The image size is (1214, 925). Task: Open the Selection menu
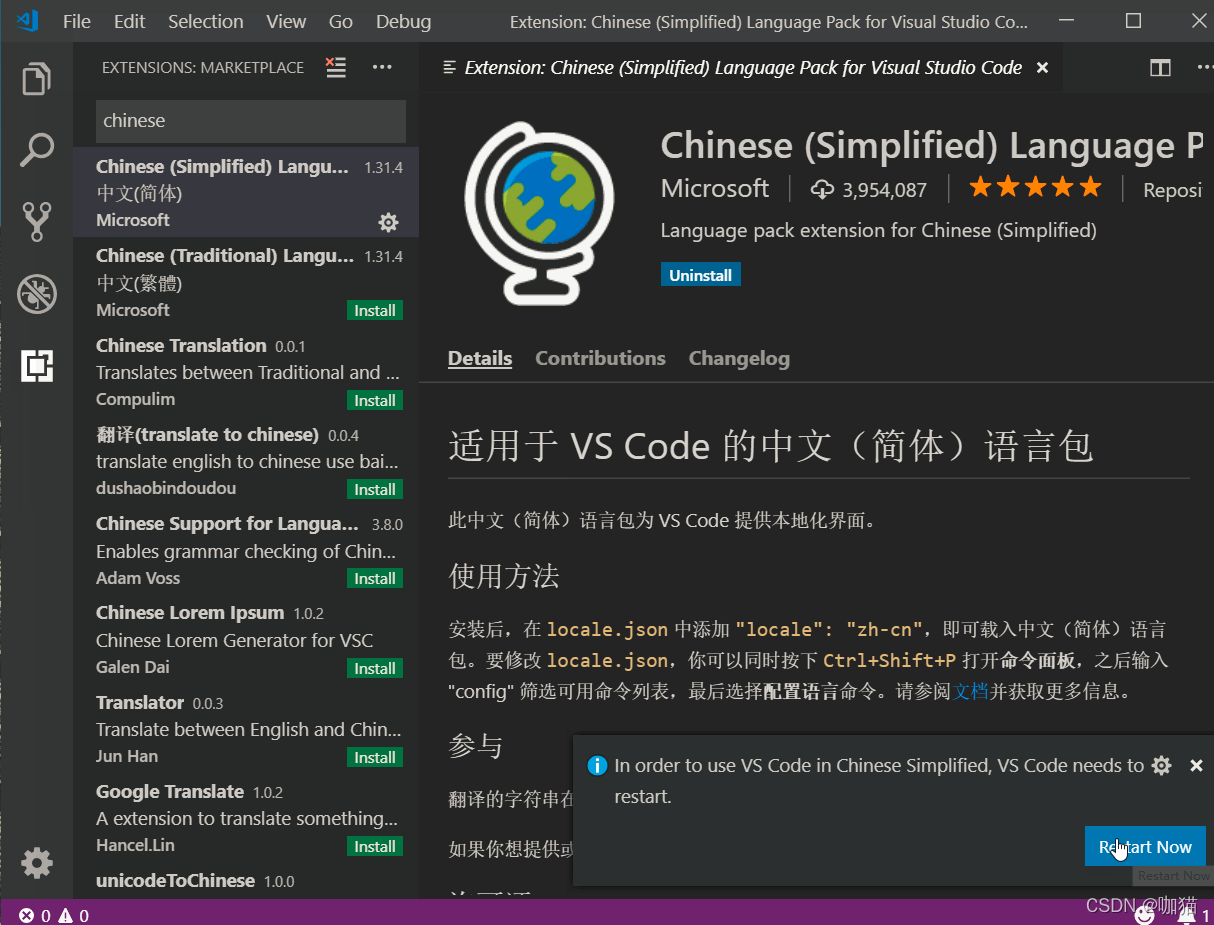click(x=205, y=21)
